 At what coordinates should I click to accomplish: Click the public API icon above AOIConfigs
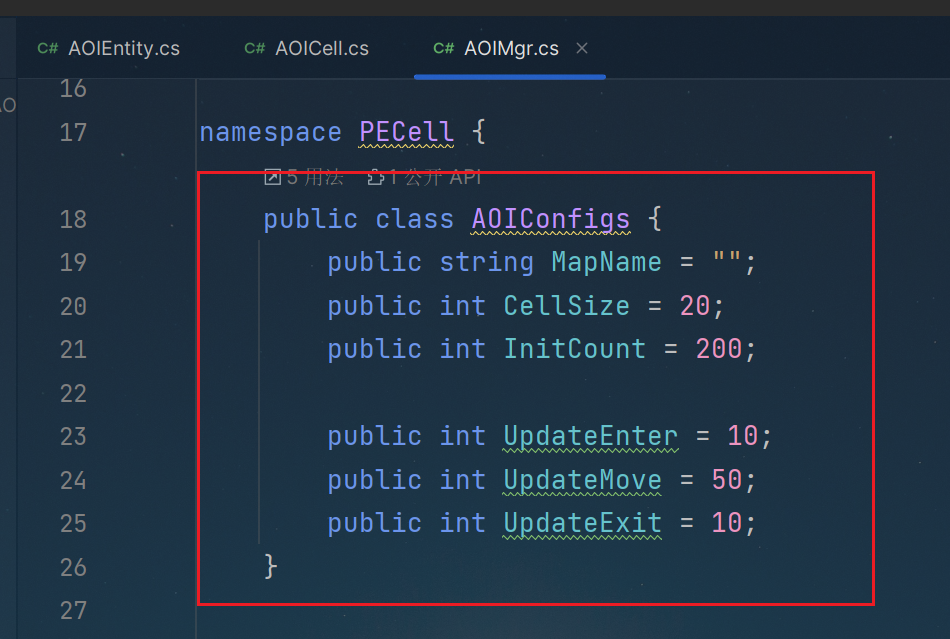[376, 178]
